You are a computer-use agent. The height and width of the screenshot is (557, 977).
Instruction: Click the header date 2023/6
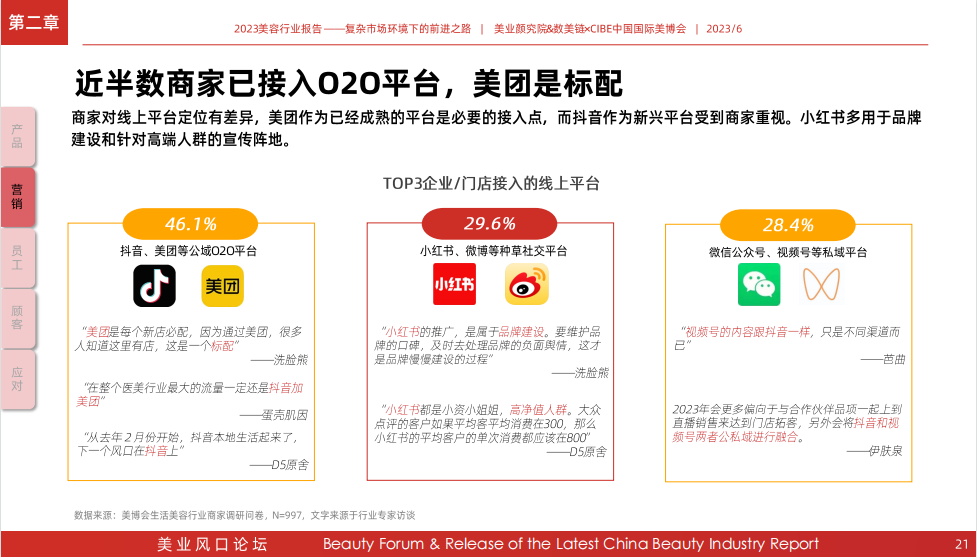(x=724, y=29)
